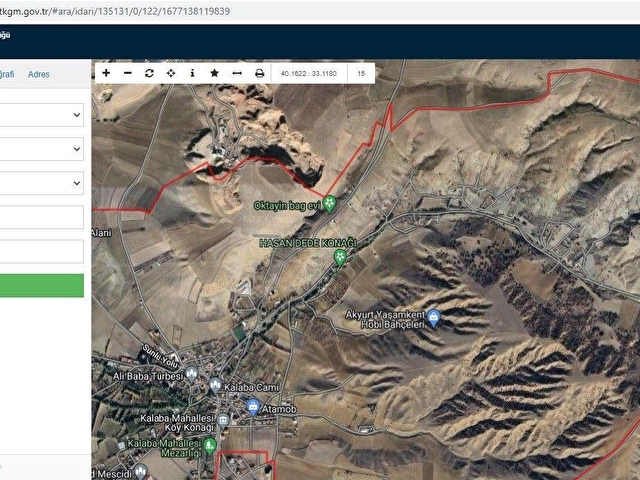Click the second empty text field
The width and height of the screenshot is (640, 480).
pos(41,251)
